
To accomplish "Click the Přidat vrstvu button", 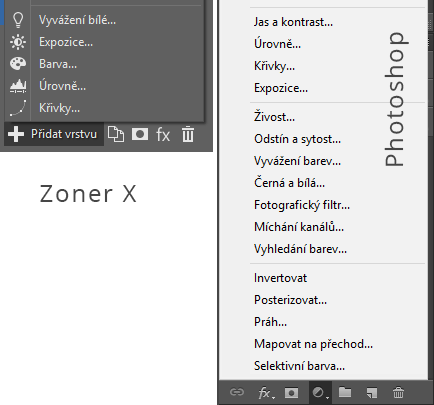I will pyautogui.click(x=54, y=134).
